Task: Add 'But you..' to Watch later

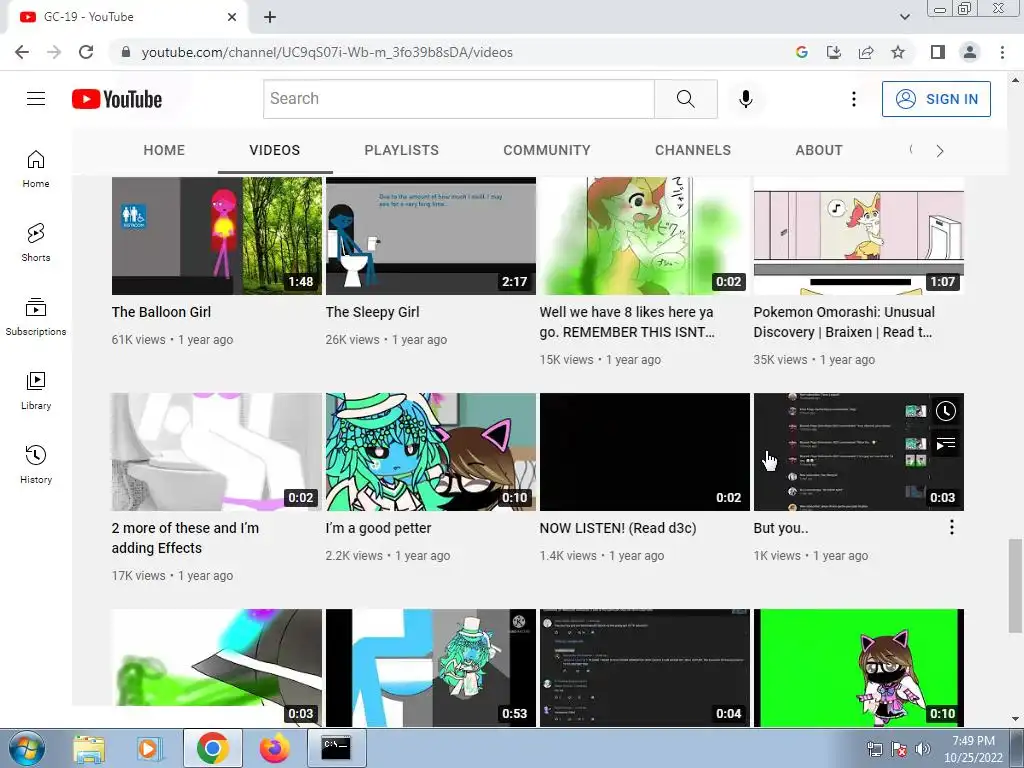Action: pyautogui.click(x=946, y=411)
